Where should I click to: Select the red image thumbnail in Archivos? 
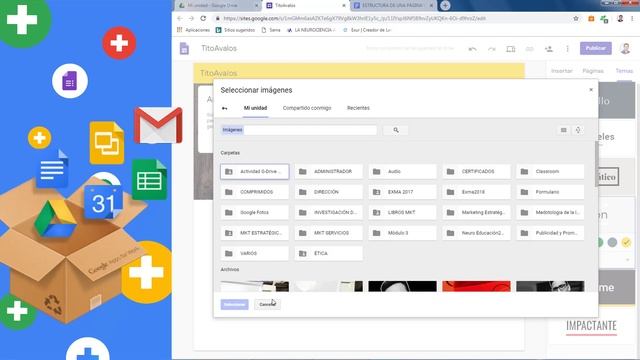click(x=476, y=286)
